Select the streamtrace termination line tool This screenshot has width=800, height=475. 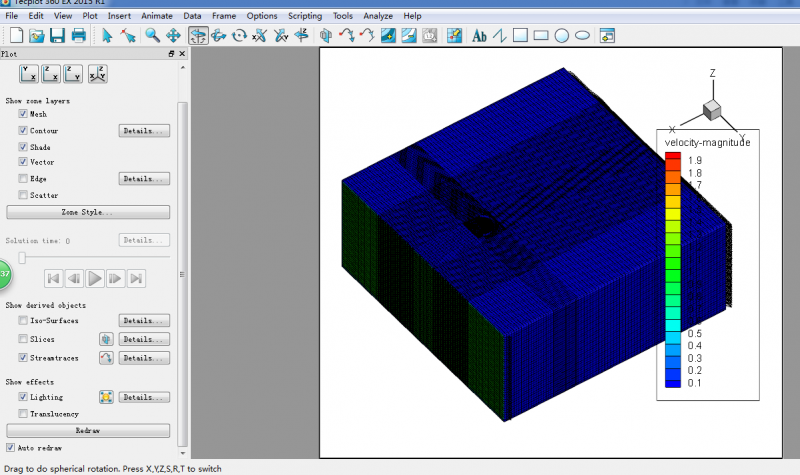click(x=367, y=36)
